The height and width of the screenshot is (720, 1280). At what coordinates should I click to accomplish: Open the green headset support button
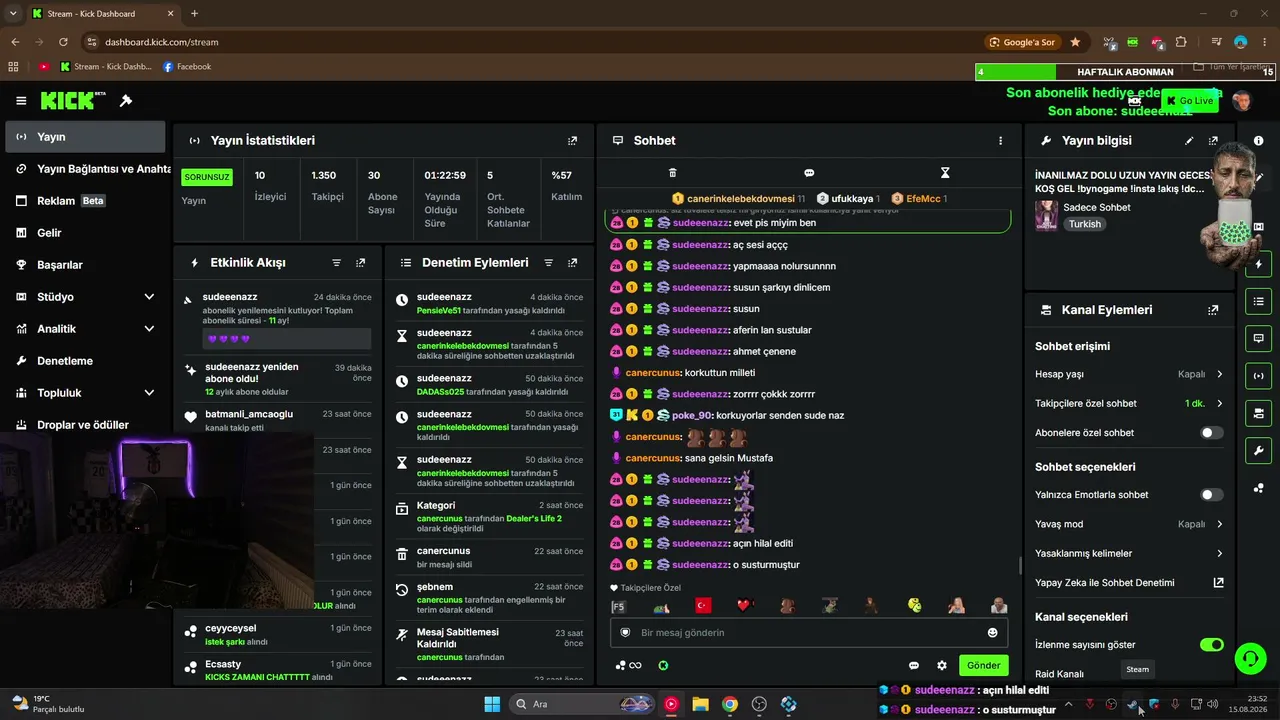(x=1250, y=658)
